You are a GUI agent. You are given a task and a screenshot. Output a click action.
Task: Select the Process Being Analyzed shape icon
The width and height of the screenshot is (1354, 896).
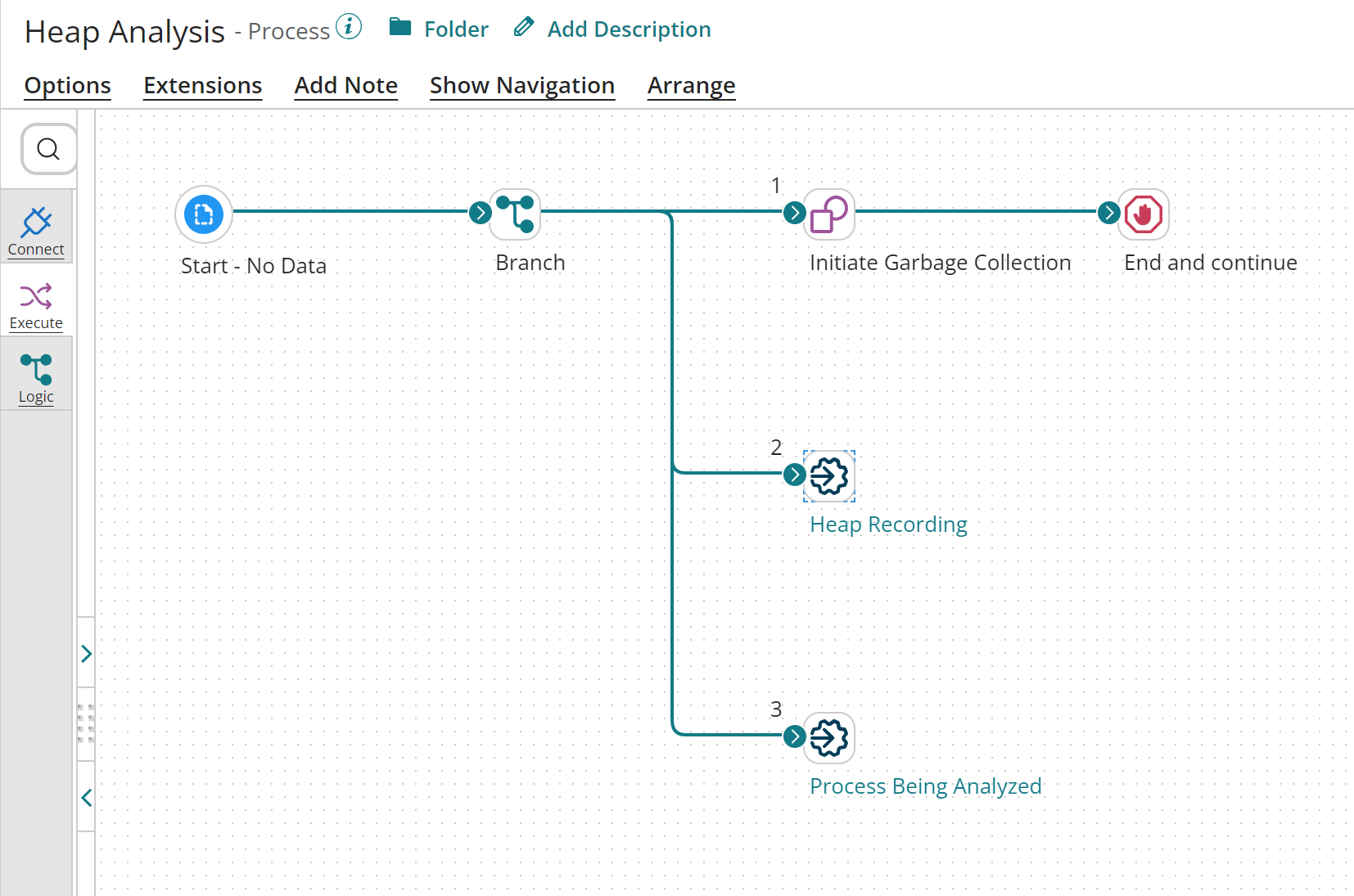tap(829, 738)
